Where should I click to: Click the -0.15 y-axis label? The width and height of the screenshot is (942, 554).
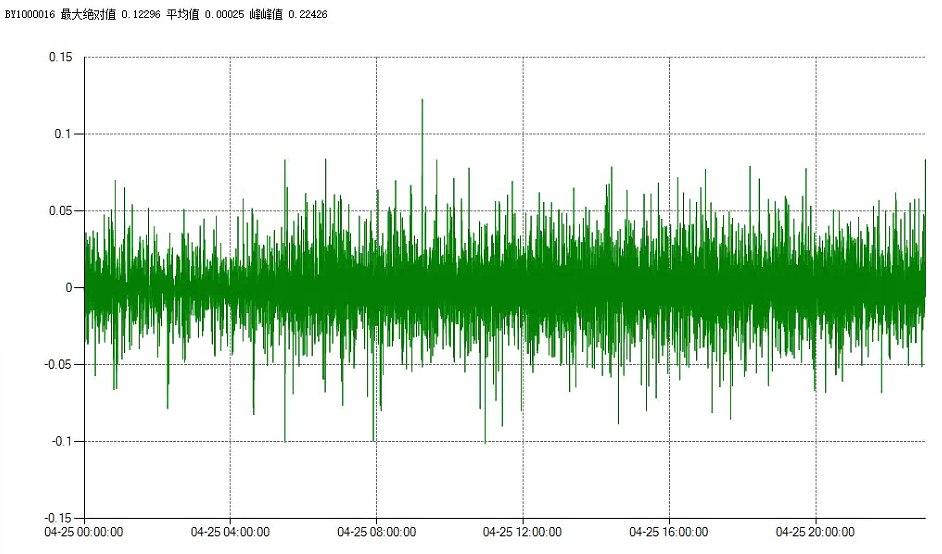(x=58, y=518)
